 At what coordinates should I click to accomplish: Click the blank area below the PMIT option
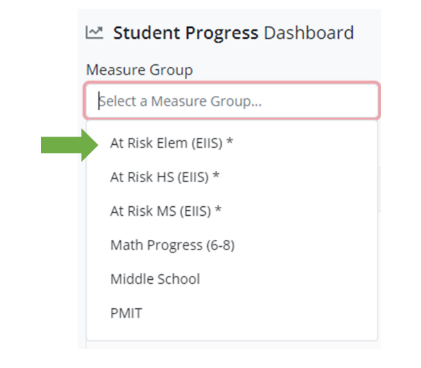pos(232,335)
